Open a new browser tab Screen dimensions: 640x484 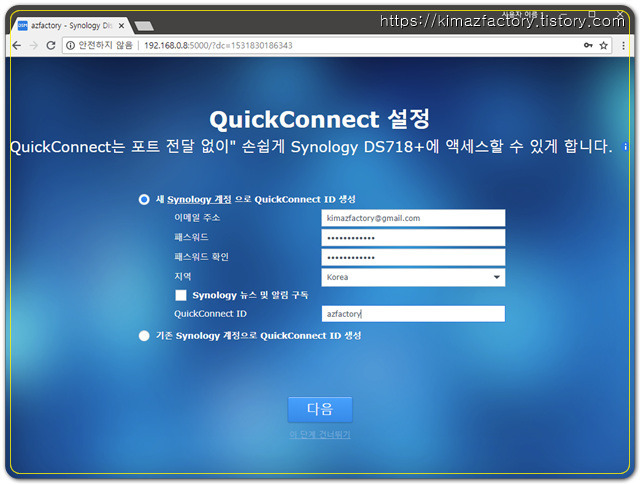point(144,26)
